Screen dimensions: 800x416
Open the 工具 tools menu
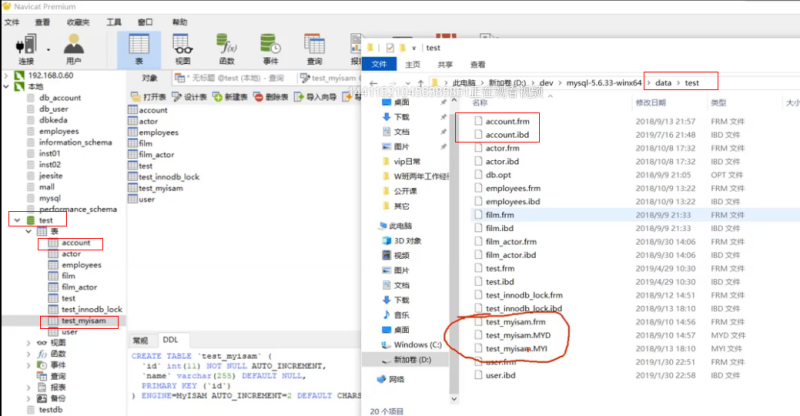[114, 22]
